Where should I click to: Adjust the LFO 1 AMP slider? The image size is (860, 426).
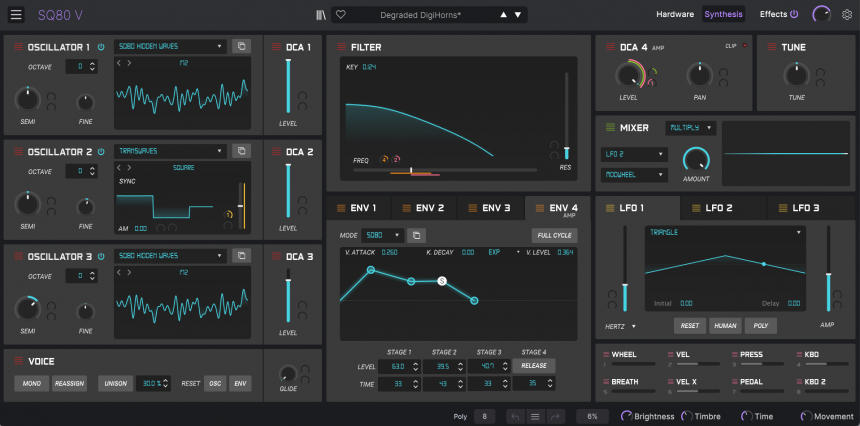click(829, 269)
